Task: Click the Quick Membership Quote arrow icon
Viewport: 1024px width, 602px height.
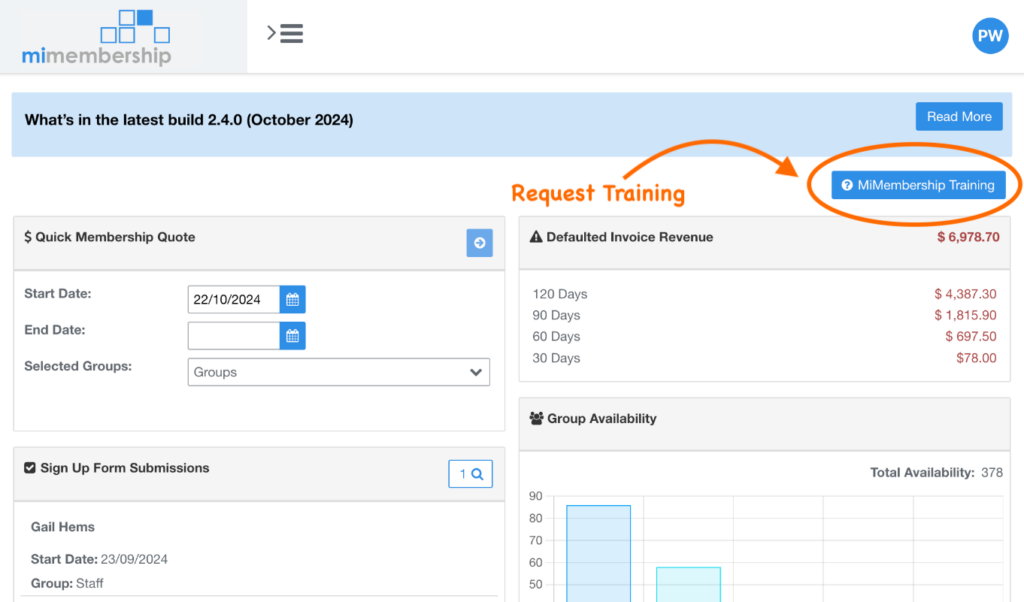Action: click(479, 243)
